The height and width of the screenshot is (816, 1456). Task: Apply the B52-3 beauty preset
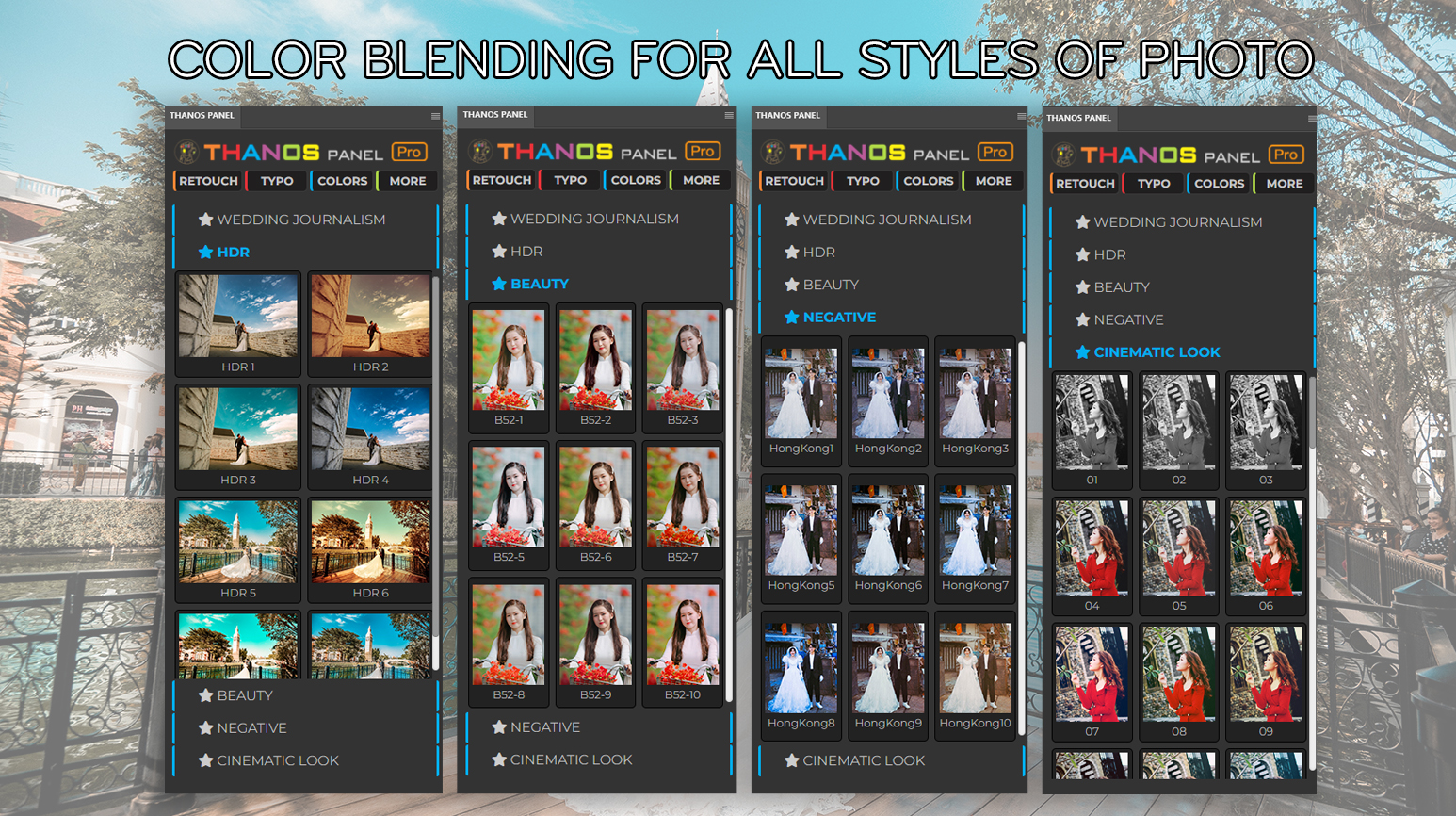(x=683, y=367)
